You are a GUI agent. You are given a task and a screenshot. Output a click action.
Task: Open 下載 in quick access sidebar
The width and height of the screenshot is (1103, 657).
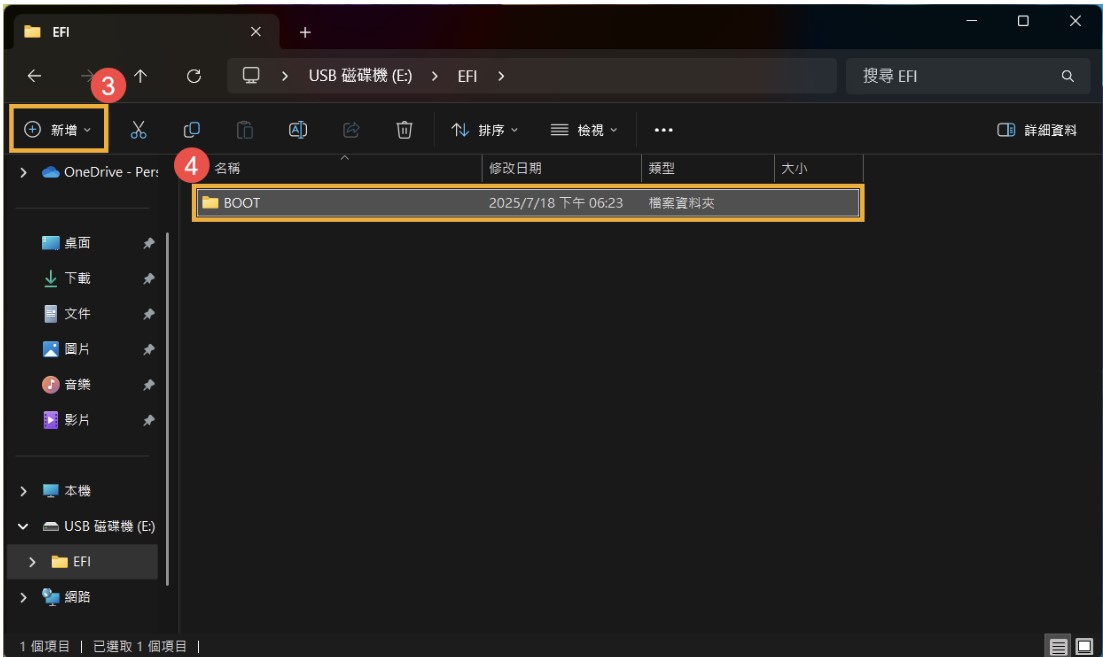tap(77, 278)
